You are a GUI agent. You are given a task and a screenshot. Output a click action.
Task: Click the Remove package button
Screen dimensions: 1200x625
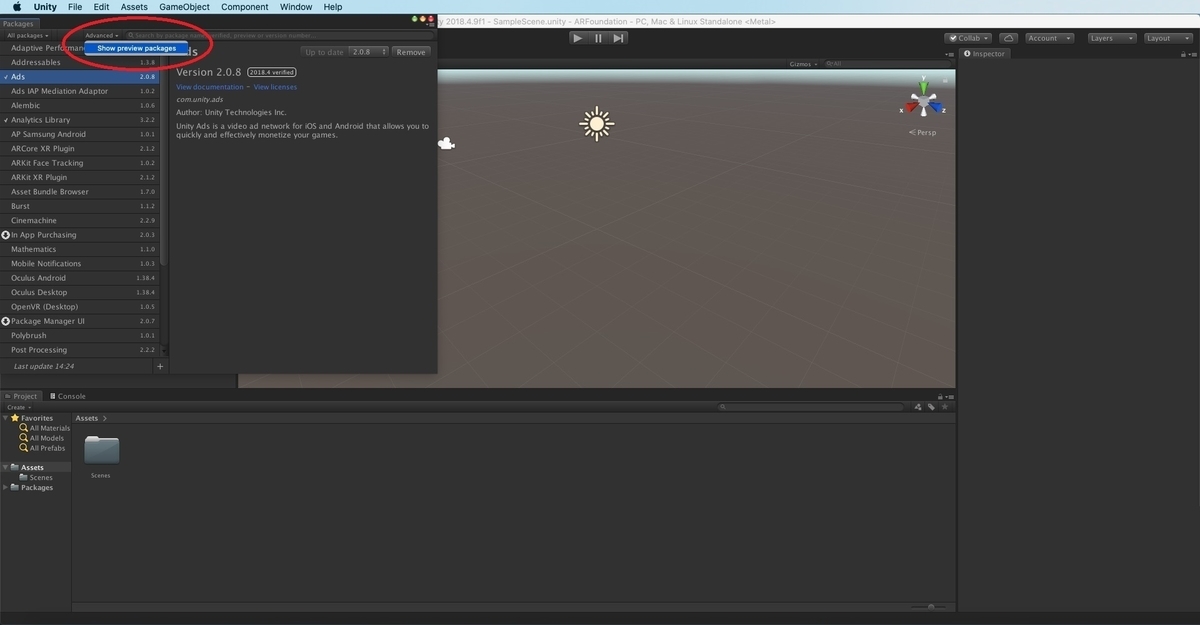[410, 52]
